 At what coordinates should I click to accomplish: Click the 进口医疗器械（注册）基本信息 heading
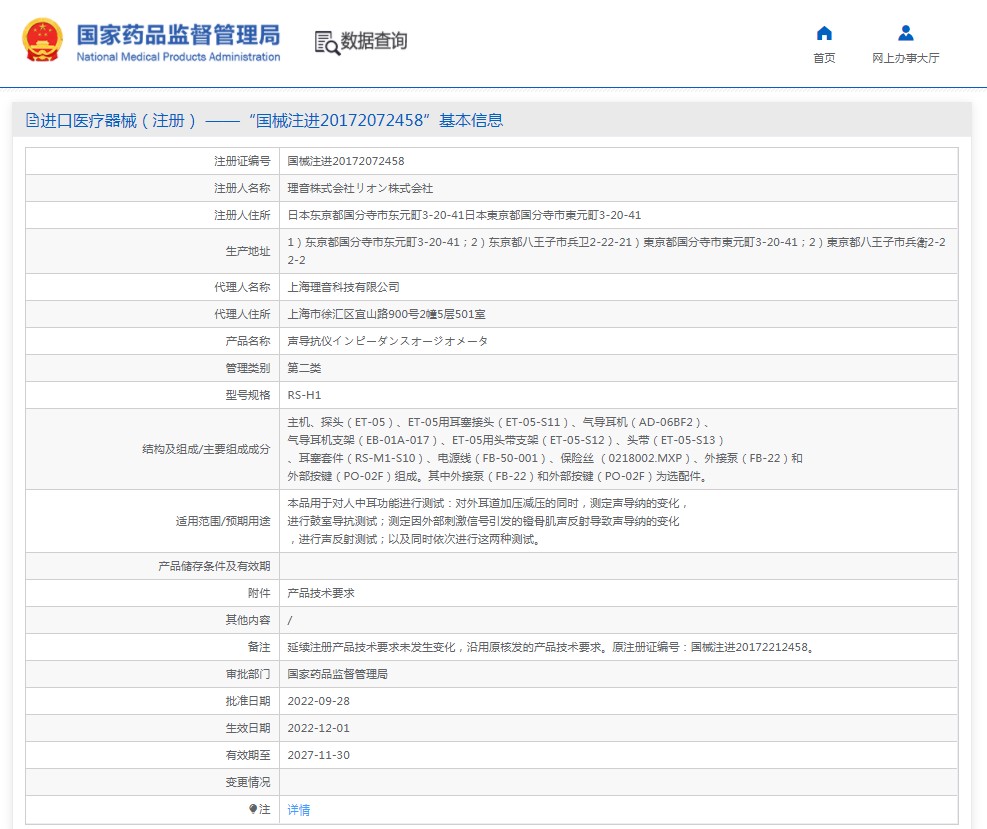point(264,120)
